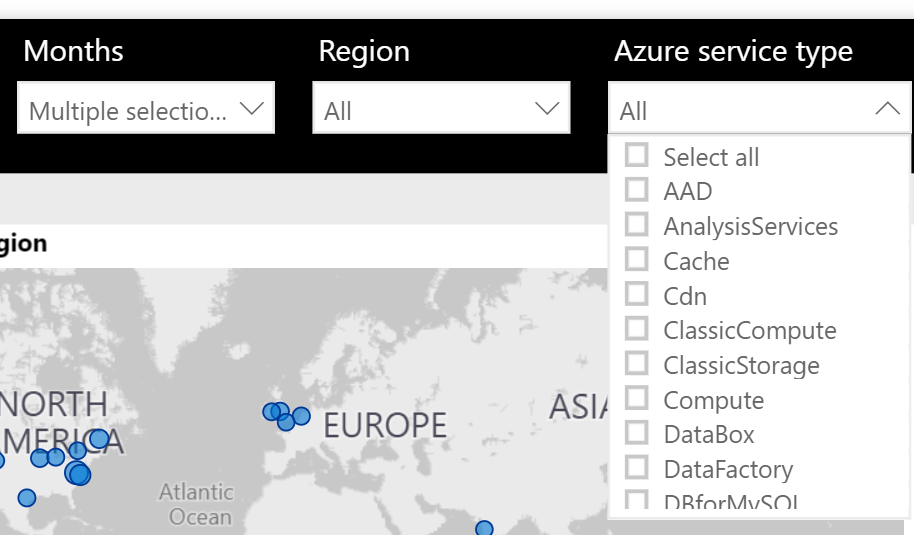This screenshot has height=535, width=914.
Task: Check the DataBox option
Action: coord(636,433)
